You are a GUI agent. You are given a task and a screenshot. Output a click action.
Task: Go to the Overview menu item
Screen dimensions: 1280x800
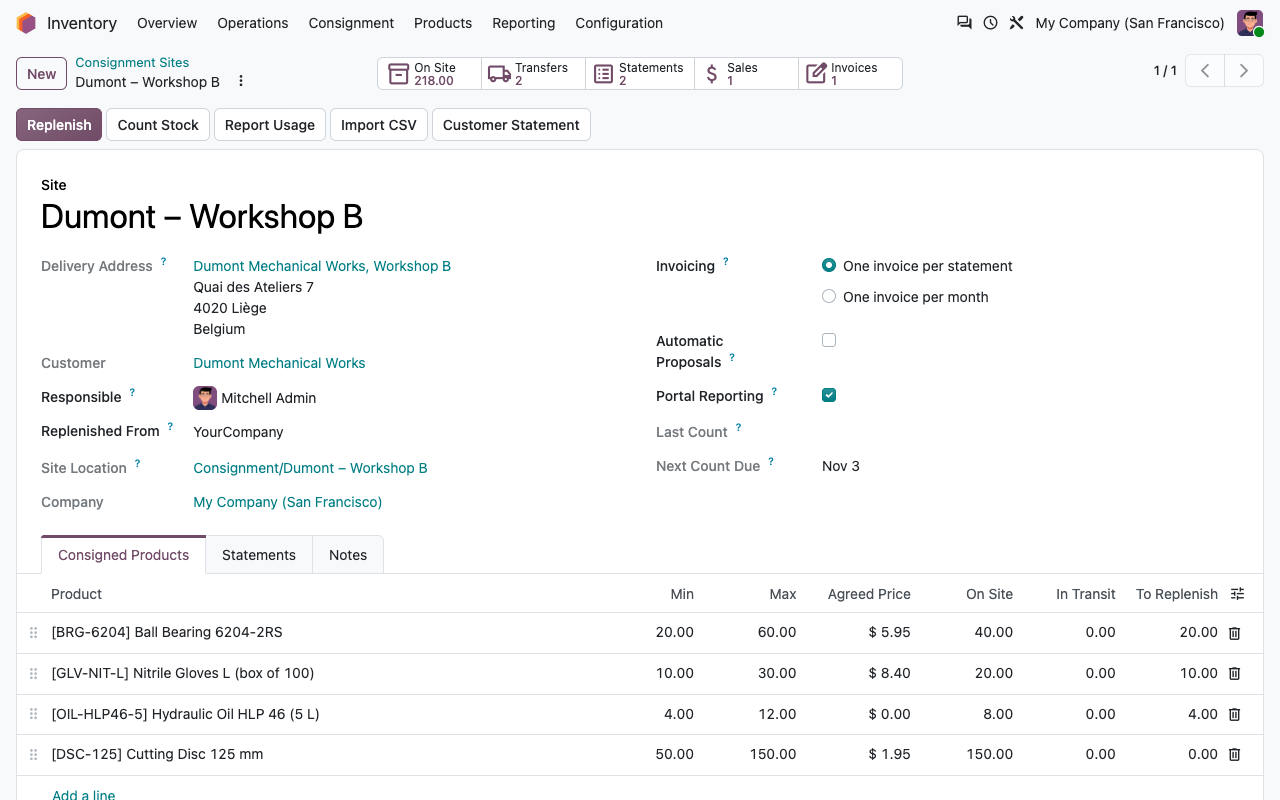pyautogui.click(x=167, y=23)
